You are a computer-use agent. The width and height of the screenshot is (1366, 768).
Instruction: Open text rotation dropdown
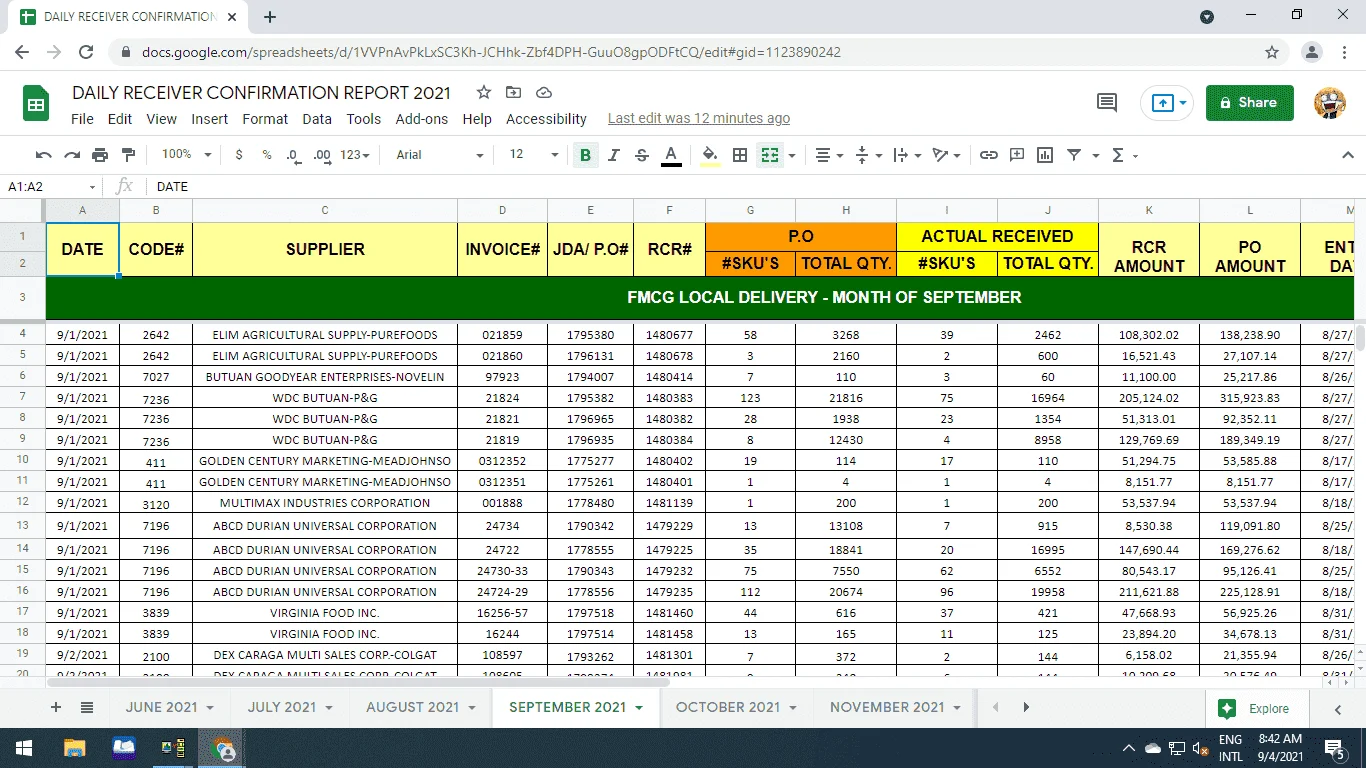[946, 155]
